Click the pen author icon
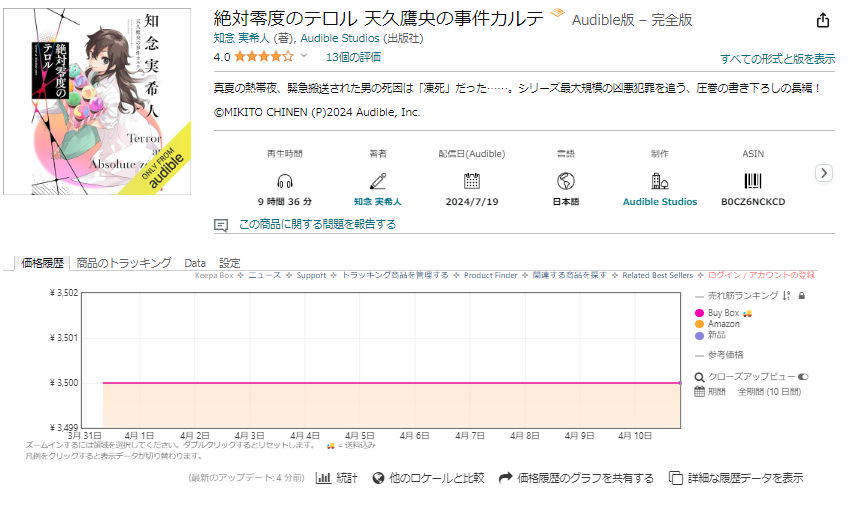 coord(378,180)
